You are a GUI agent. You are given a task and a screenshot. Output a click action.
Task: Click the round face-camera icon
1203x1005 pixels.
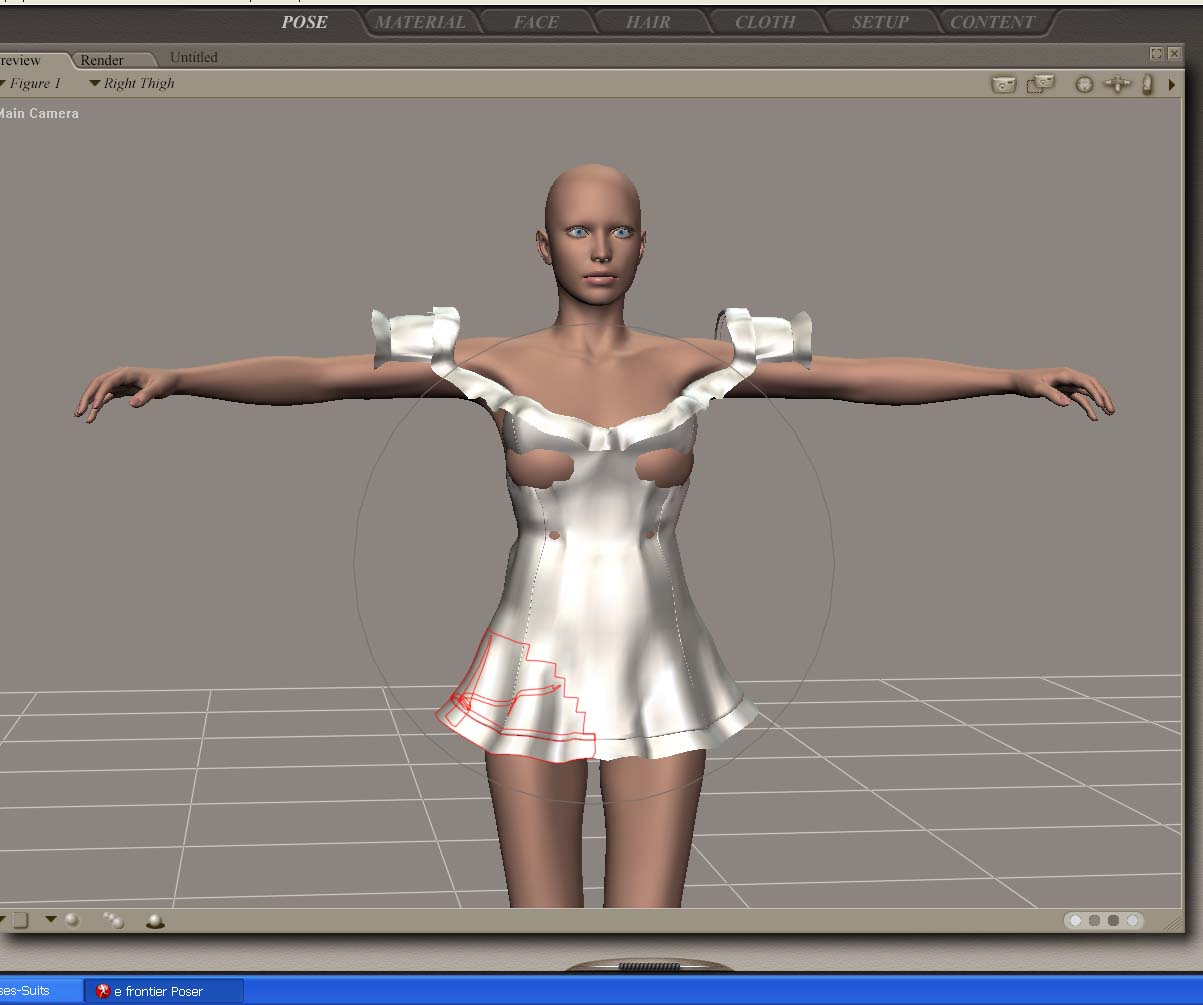pos(1084,85)
